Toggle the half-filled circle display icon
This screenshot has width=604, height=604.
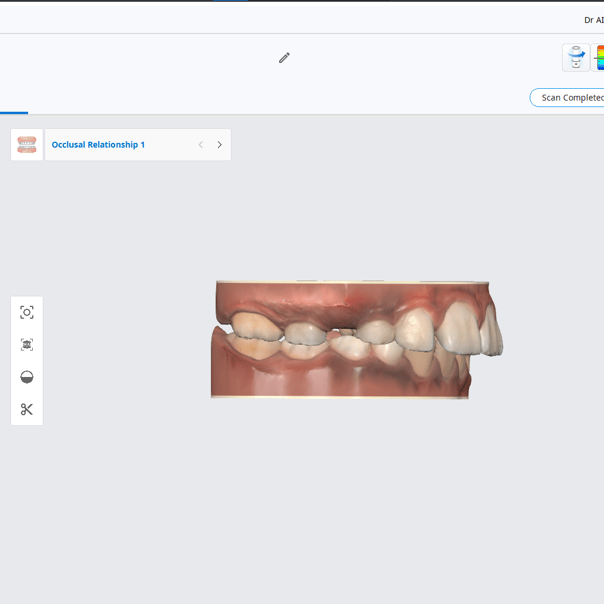27,377
